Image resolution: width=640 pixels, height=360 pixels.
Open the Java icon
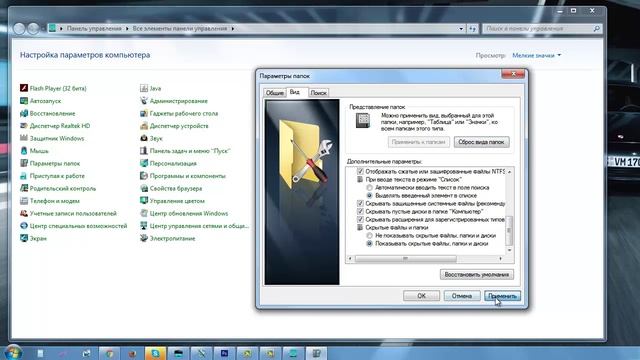click(x=144, y=88)
